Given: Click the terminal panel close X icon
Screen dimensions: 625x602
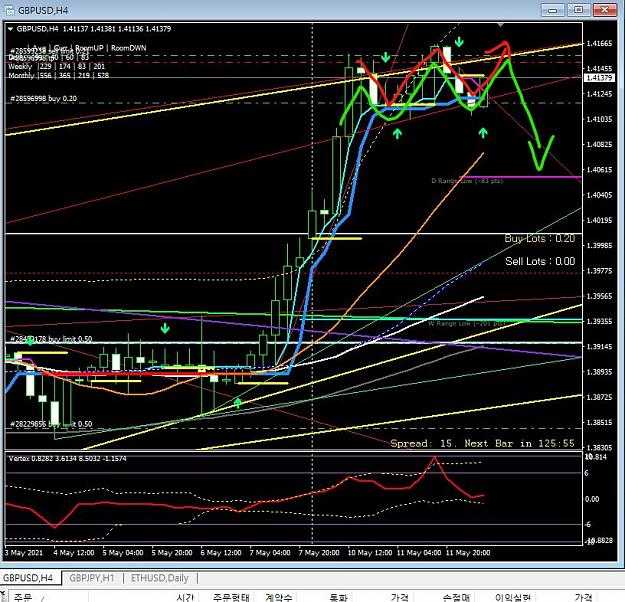Looking at the screenshot, I should [2, 594].
